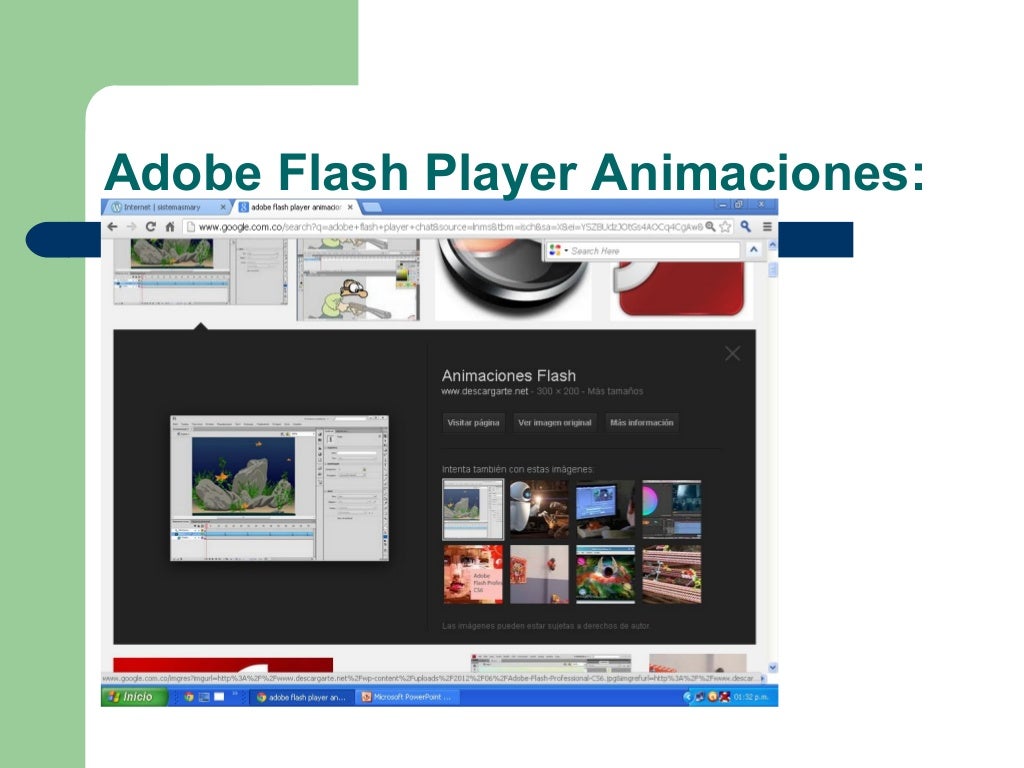This screenshot has height=768, width=1024.
Task: Reload the page with the refresh icon
Action: 150,227
